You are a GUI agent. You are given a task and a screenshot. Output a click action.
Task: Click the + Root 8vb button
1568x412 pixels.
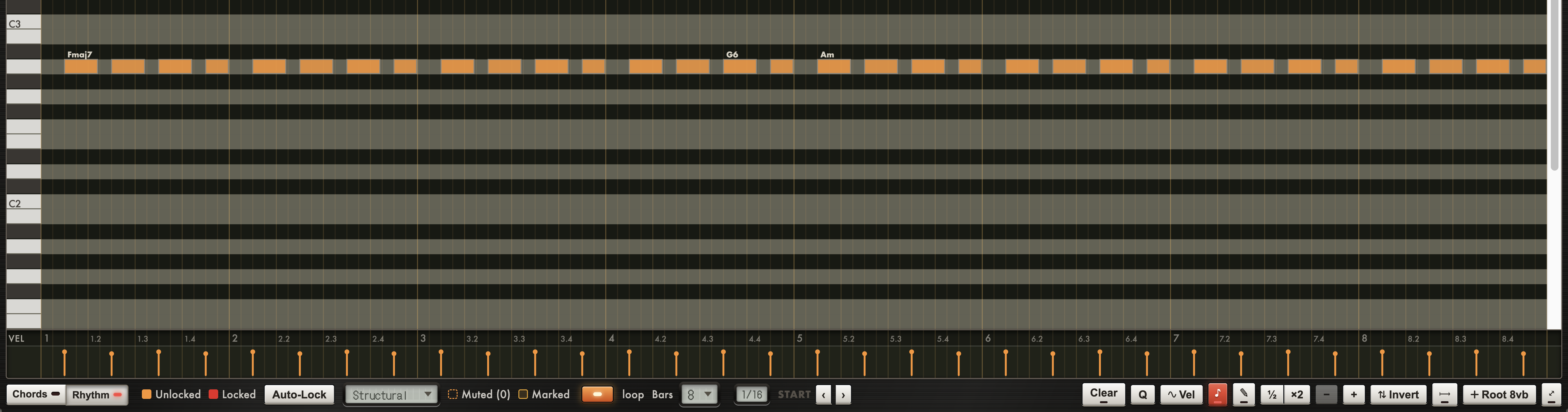(1499, 394)
